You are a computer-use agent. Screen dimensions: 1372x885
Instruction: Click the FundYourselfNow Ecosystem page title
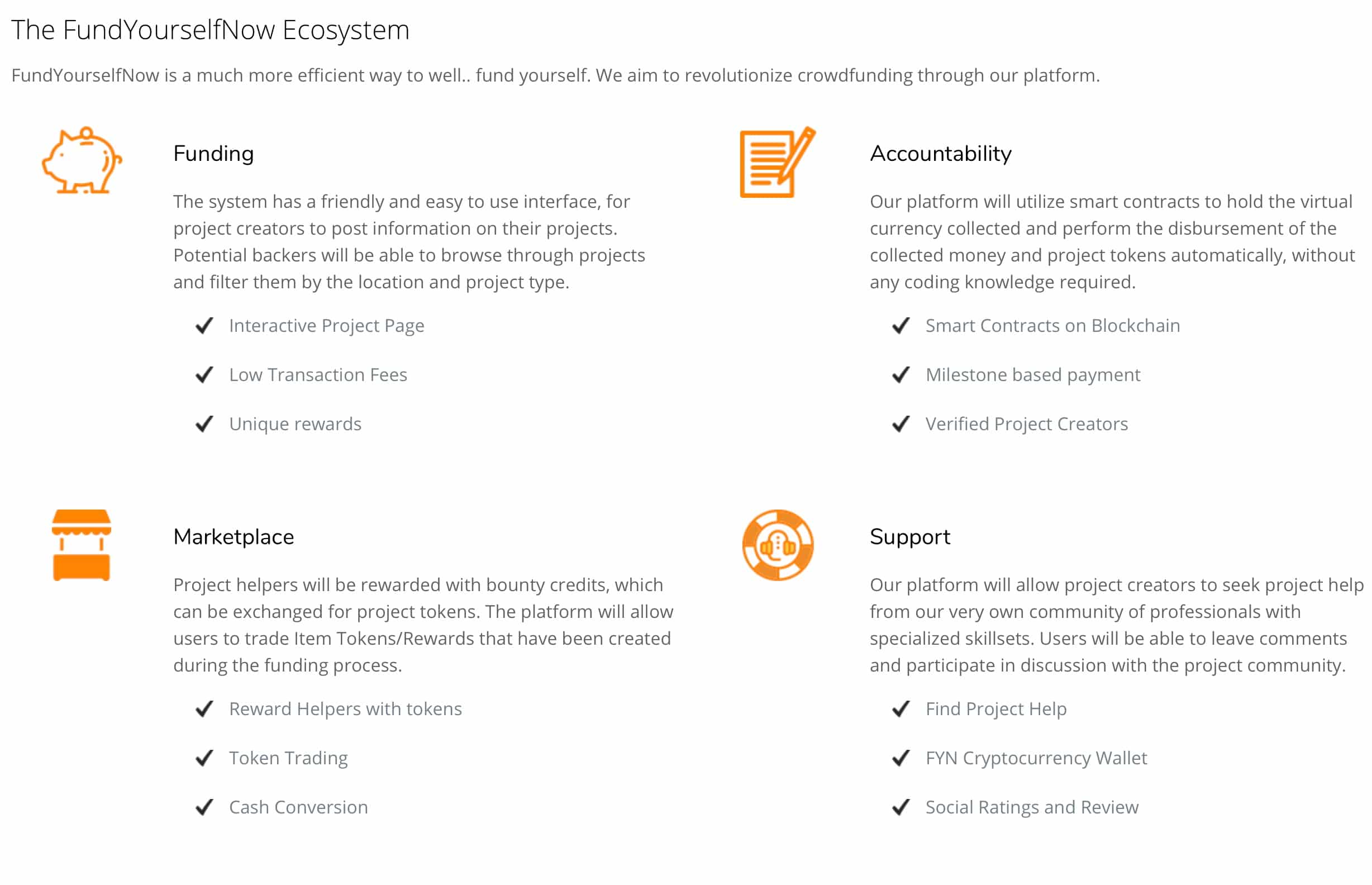tap(210, 30)
